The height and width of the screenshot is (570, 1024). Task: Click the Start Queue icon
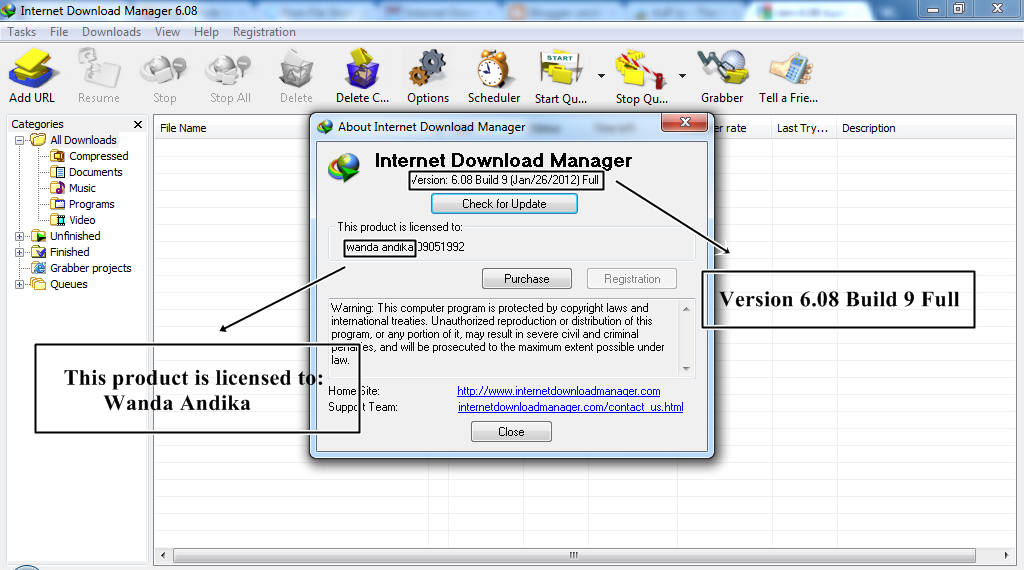(x=560, y=69)
